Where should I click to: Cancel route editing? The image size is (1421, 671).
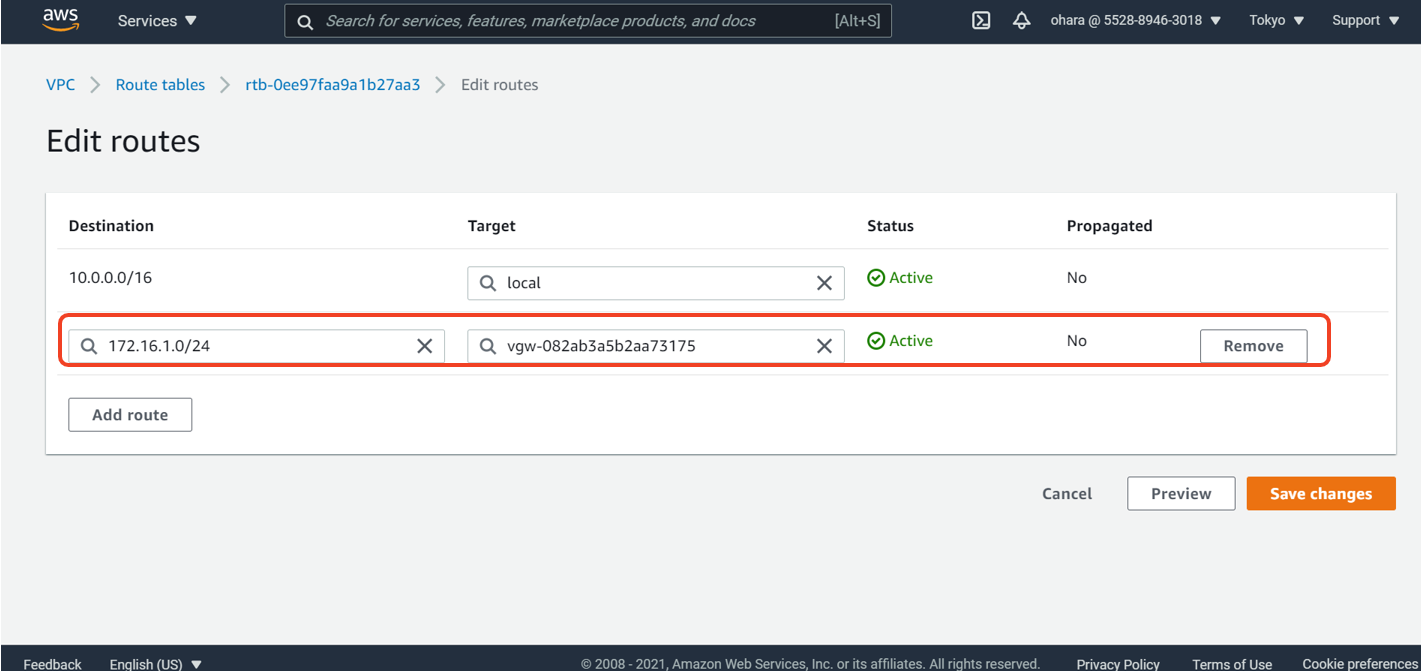[1067, 494]
